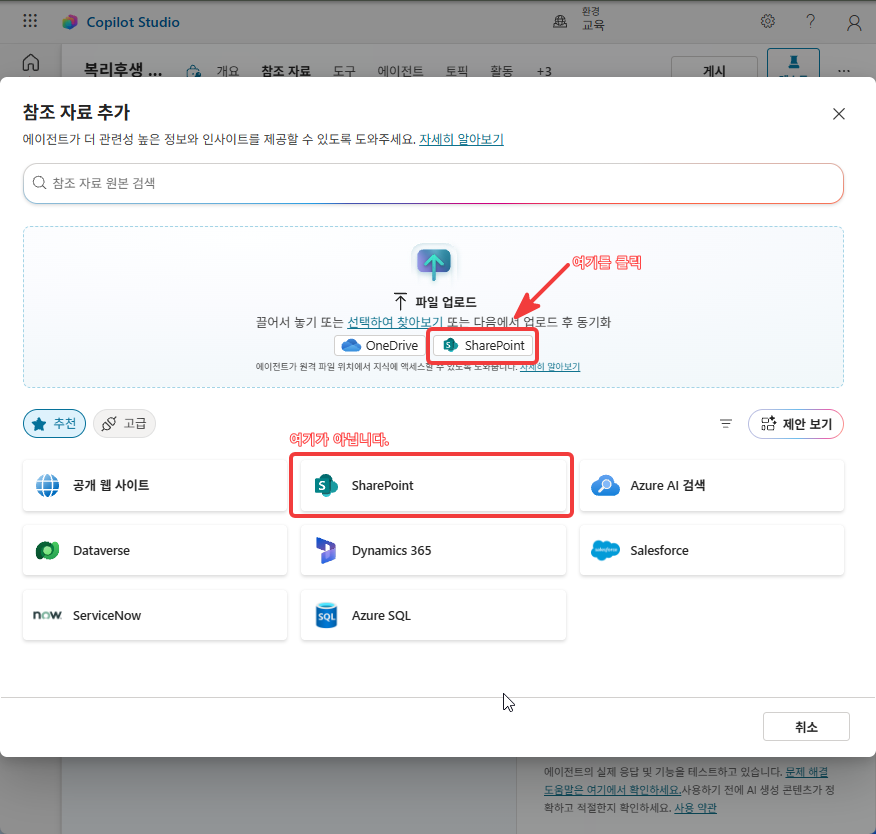Select the Azure SQL card

(433, 615)
